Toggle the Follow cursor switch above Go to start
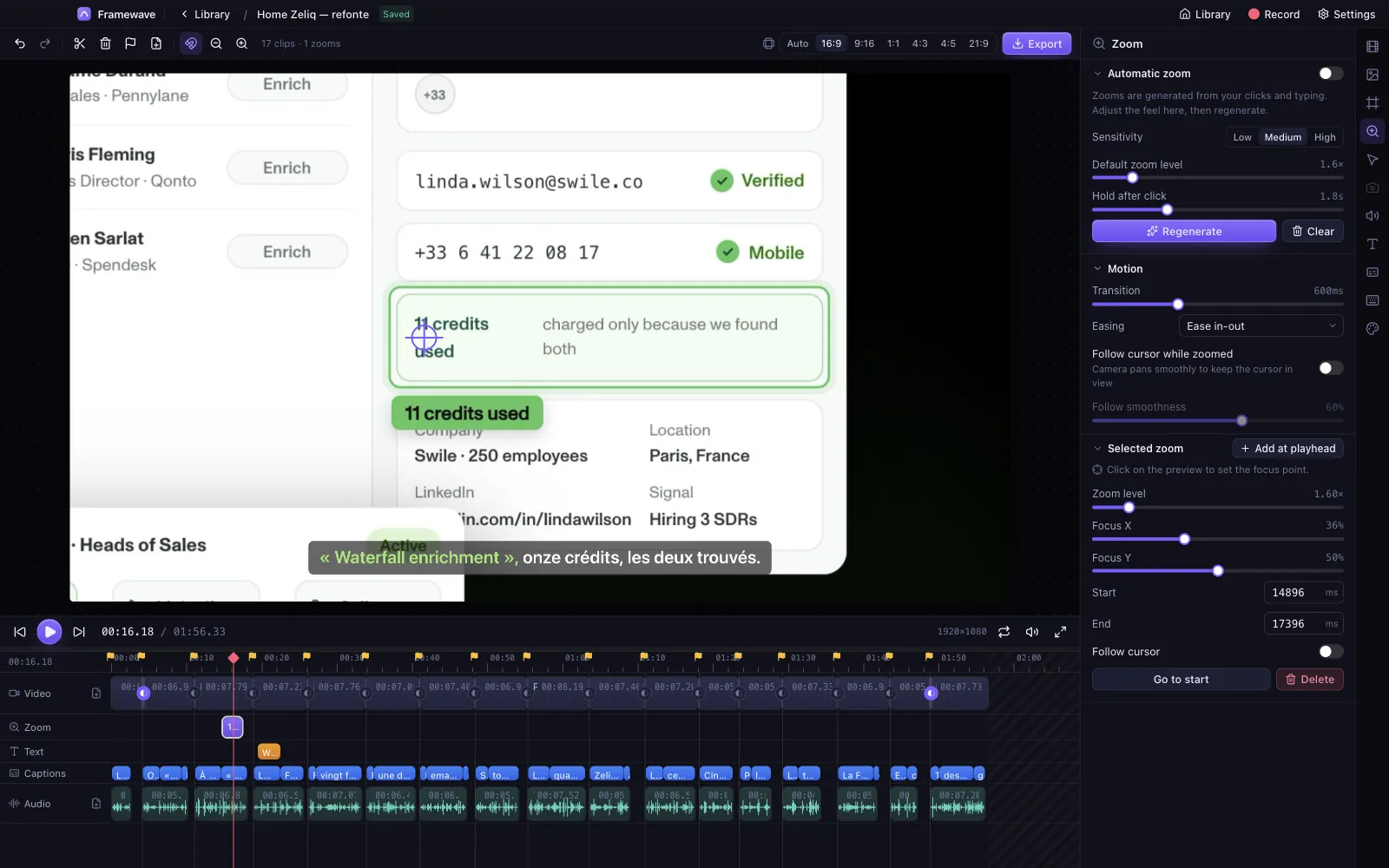The width and height of the screenshot is (1389, 868). pos(1331,652)
